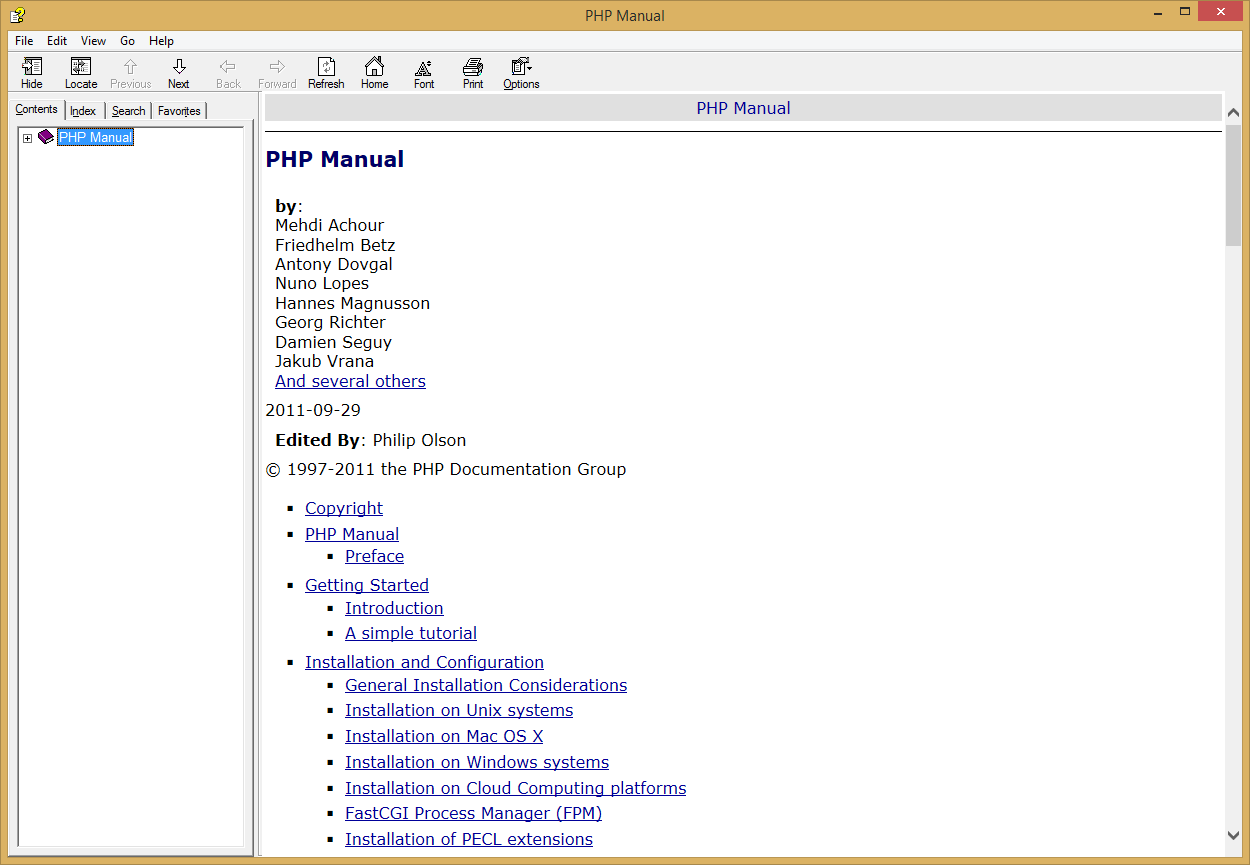Open the Preface link

374,556
